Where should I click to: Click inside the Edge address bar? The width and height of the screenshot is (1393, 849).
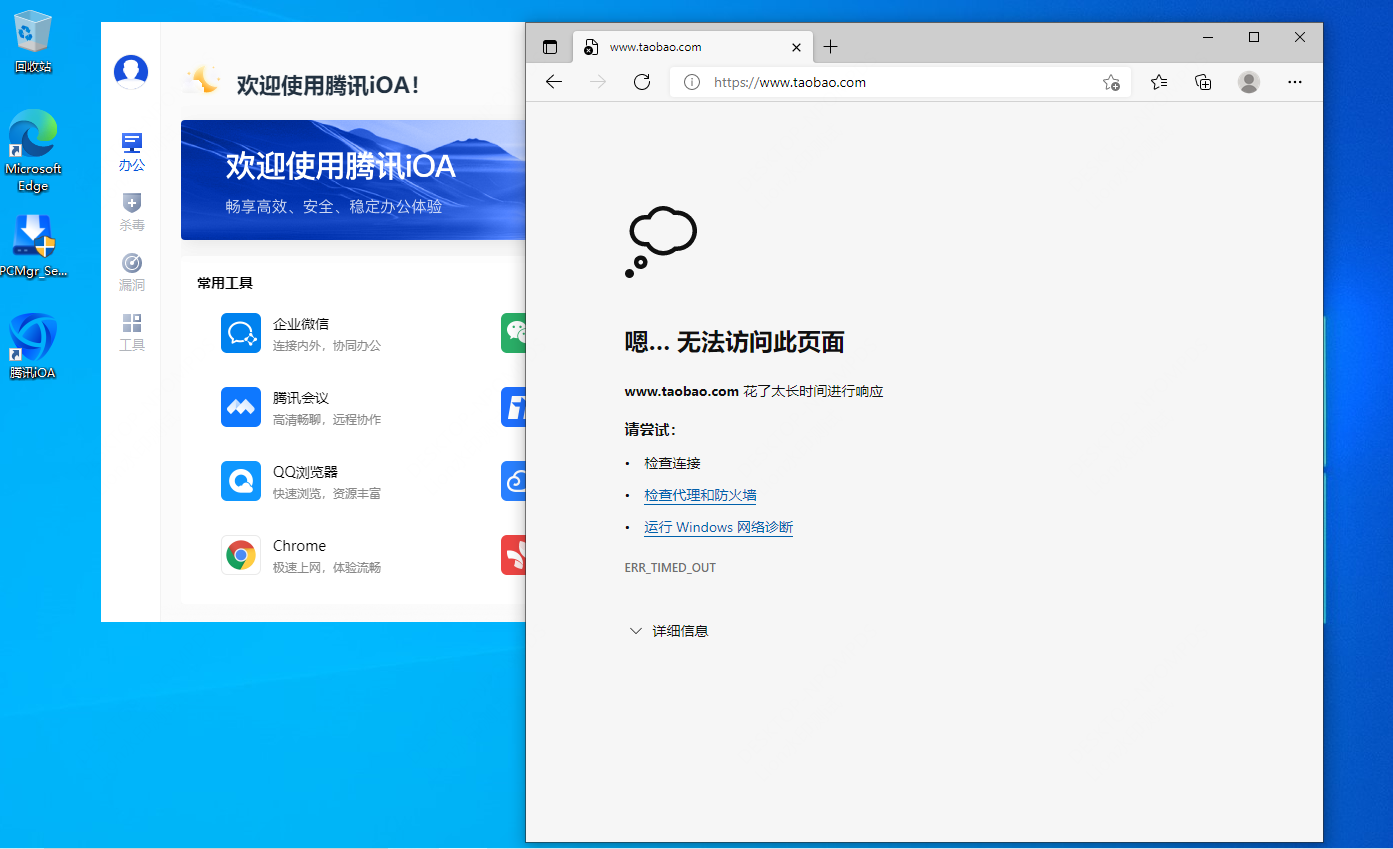[x=880, y=82]
